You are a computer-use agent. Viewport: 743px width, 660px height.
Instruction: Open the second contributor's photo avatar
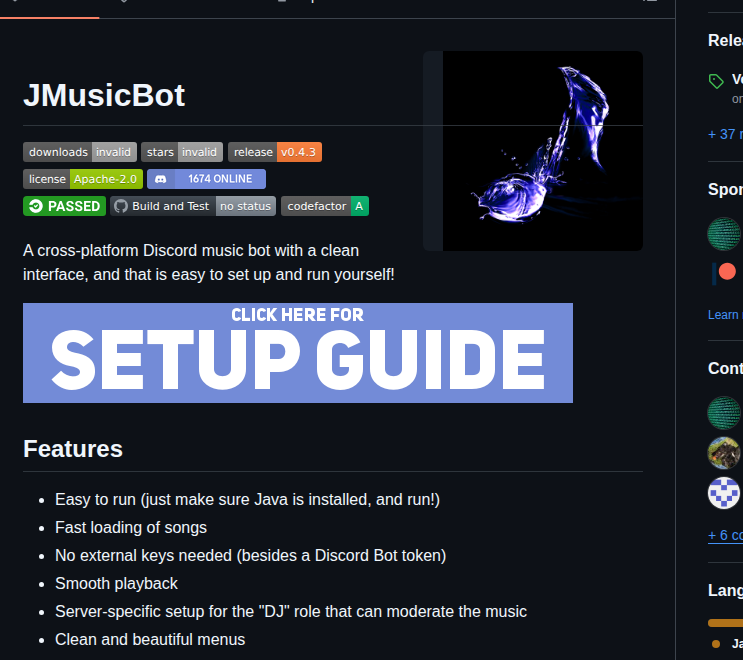[724, 453]
